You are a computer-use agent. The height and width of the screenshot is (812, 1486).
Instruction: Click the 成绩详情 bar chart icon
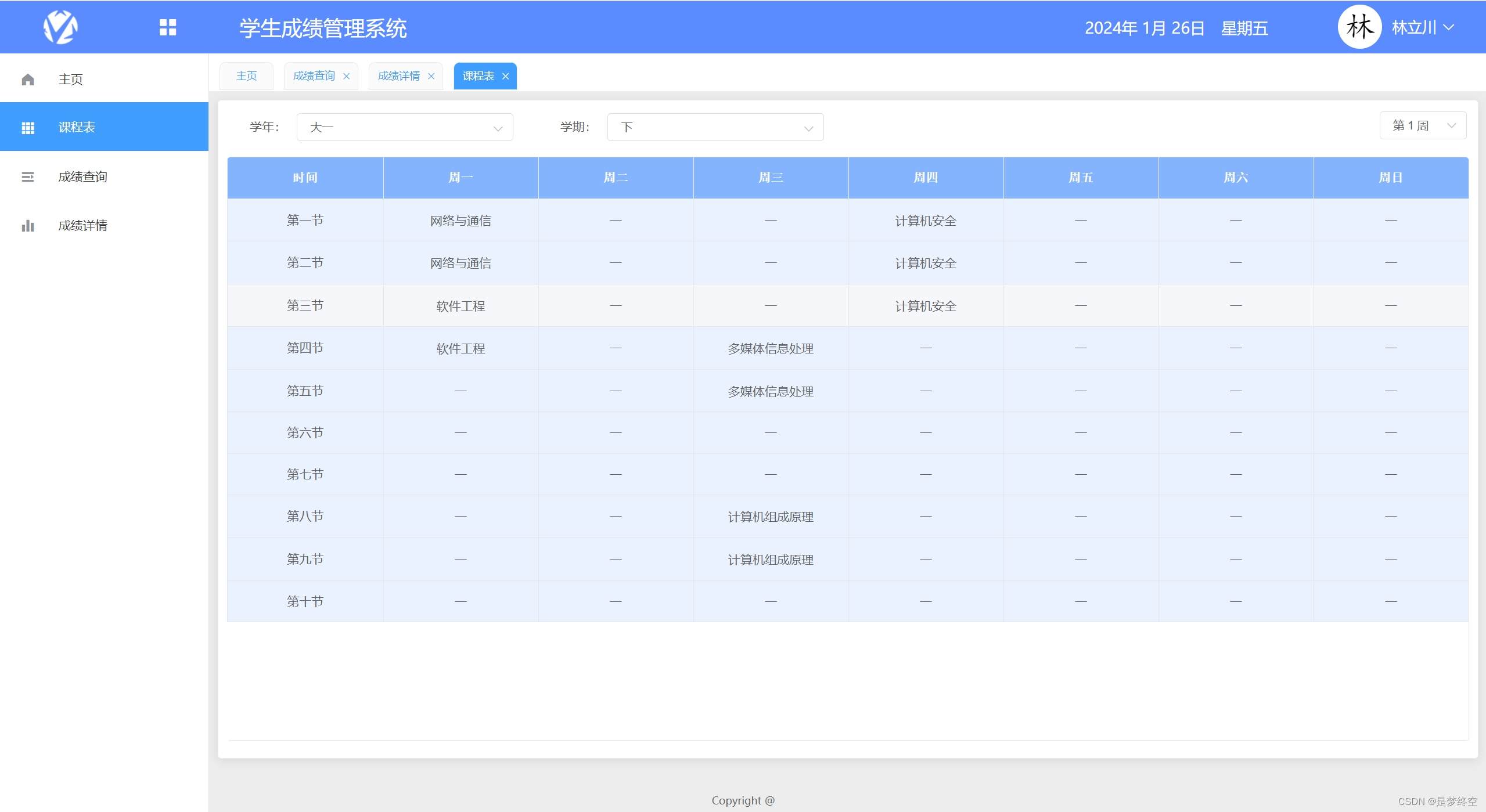click(x=28, y=225)
